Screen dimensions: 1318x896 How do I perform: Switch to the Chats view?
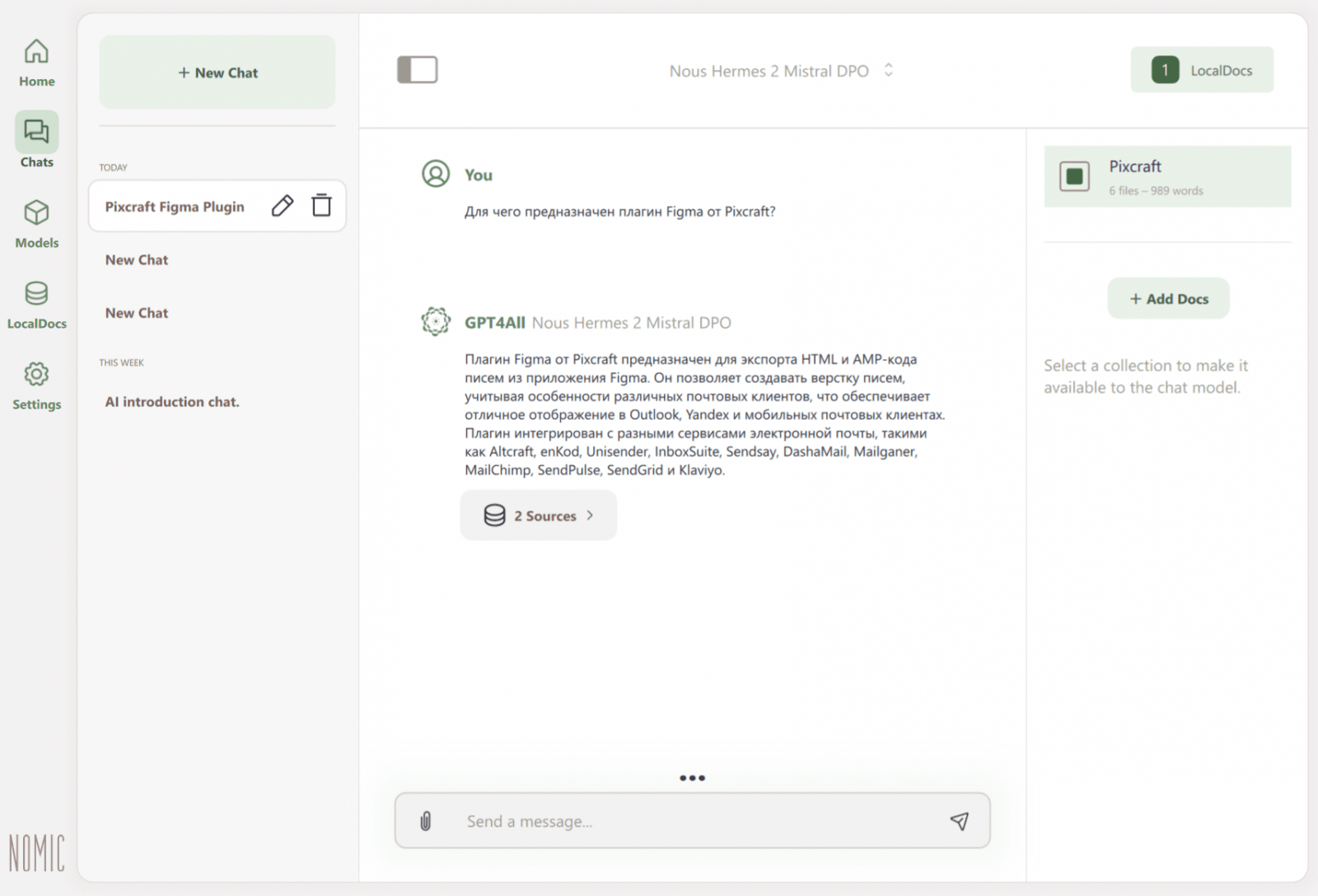(36, 142)
